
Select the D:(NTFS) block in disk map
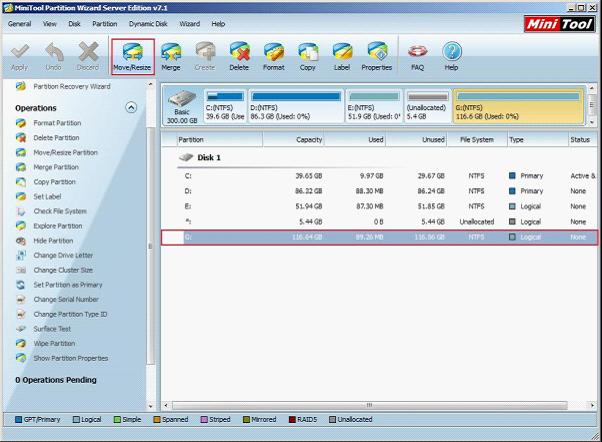[x=296, y=106]
